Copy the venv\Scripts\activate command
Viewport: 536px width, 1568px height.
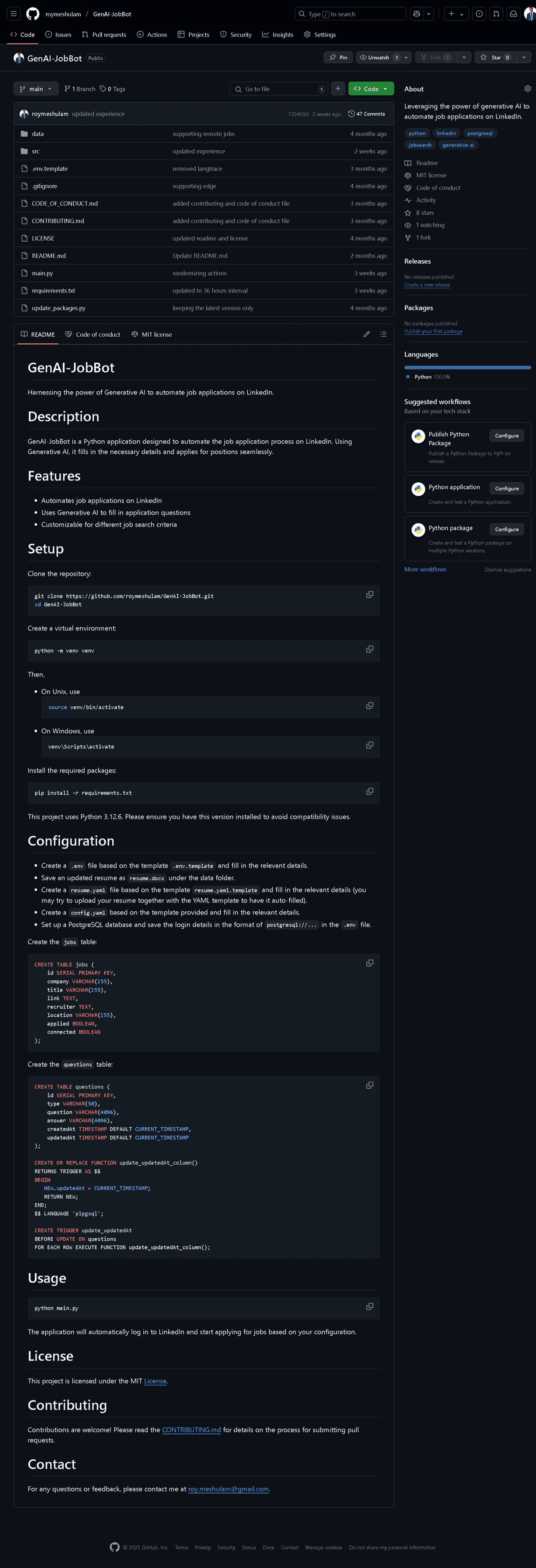tap(370, 746)
